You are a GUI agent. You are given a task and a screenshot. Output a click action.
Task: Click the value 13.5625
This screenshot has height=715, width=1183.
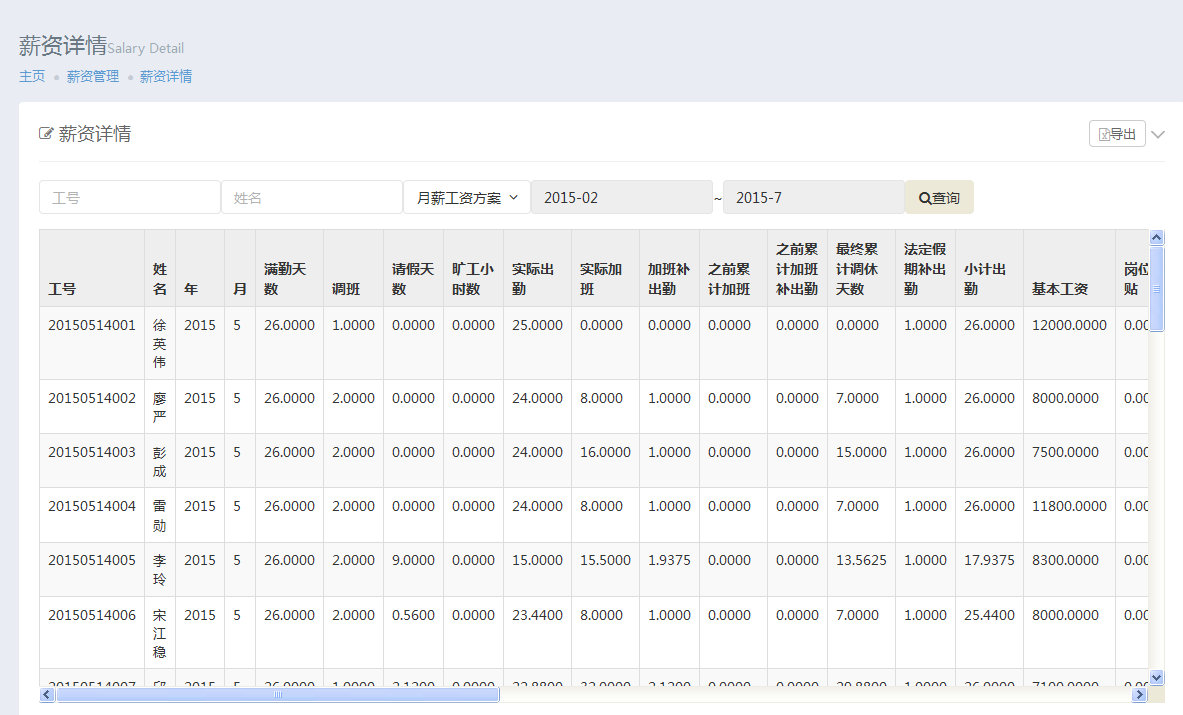coord(861,560)
